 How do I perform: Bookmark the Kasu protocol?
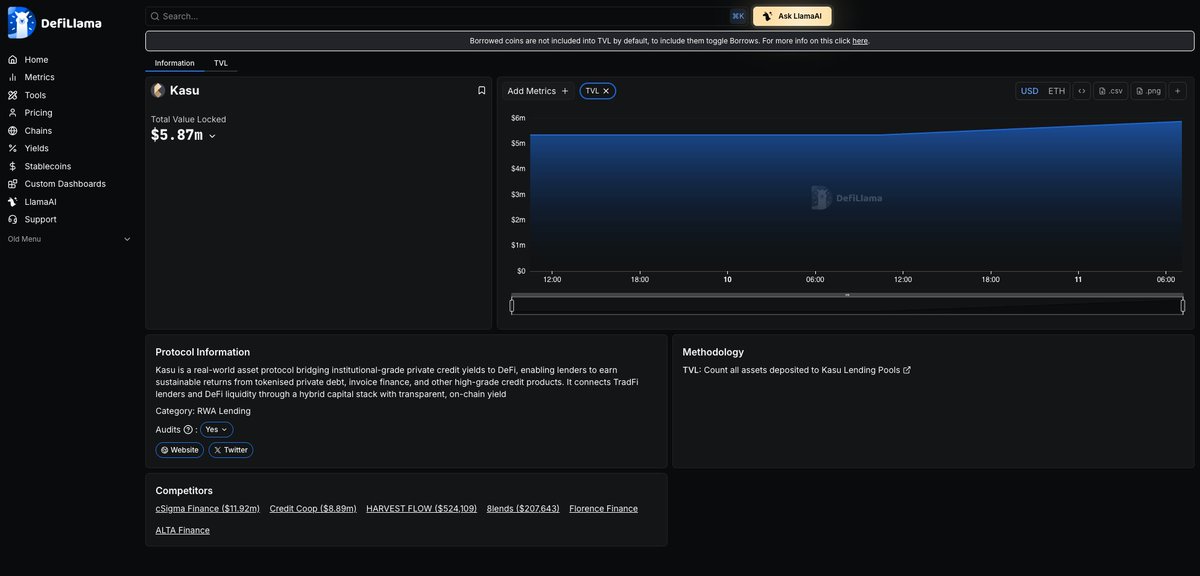pos(481,90)
